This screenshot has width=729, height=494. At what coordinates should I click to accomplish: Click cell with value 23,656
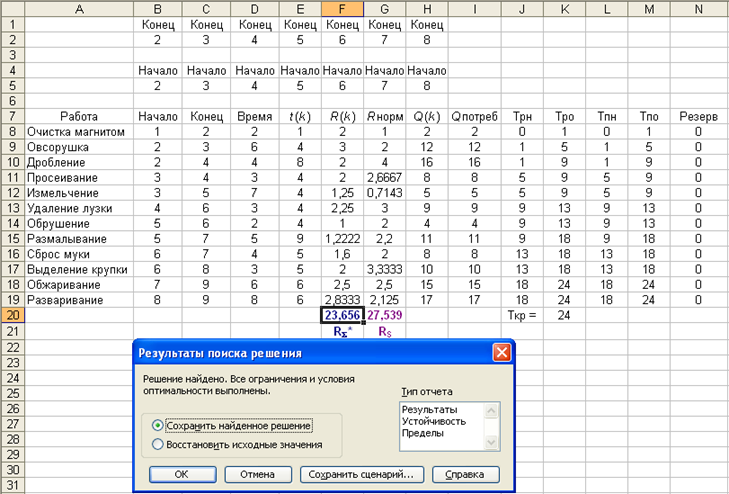coord(342,315)
